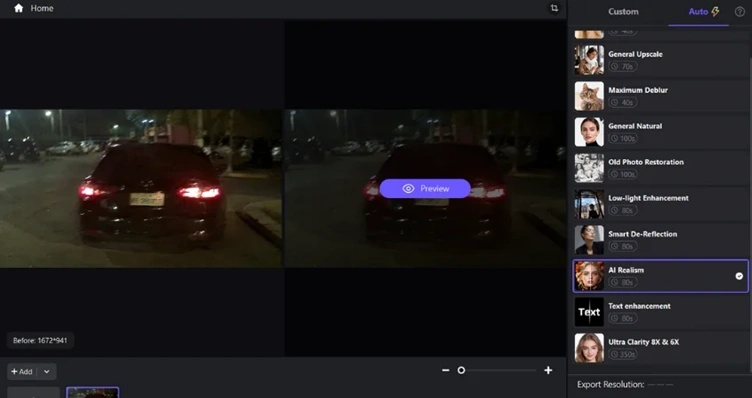Click the Low-light Enhancement thumbnail
This screenshot has width=752, height=398.
(589, 204)
